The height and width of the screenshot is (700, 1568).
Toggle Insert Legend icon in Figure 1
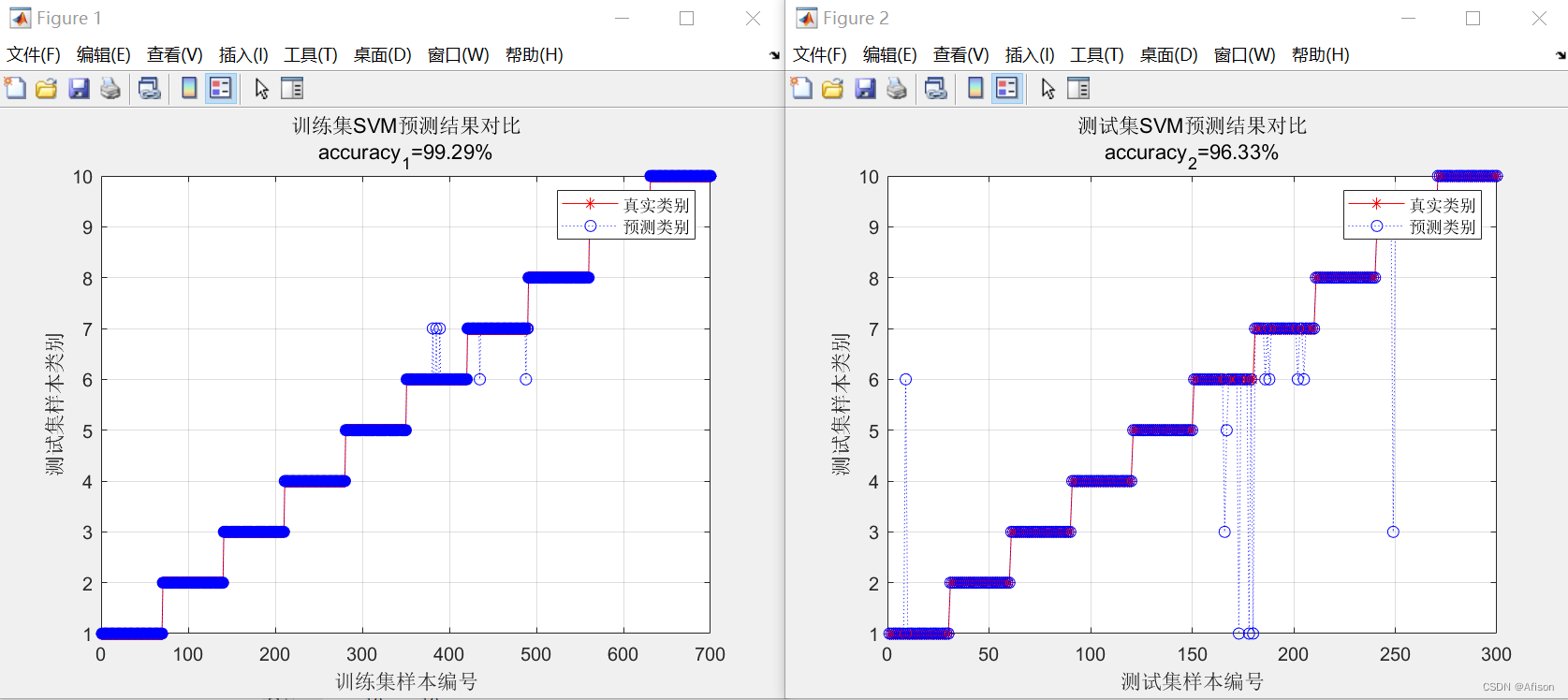tap(221, 89)
